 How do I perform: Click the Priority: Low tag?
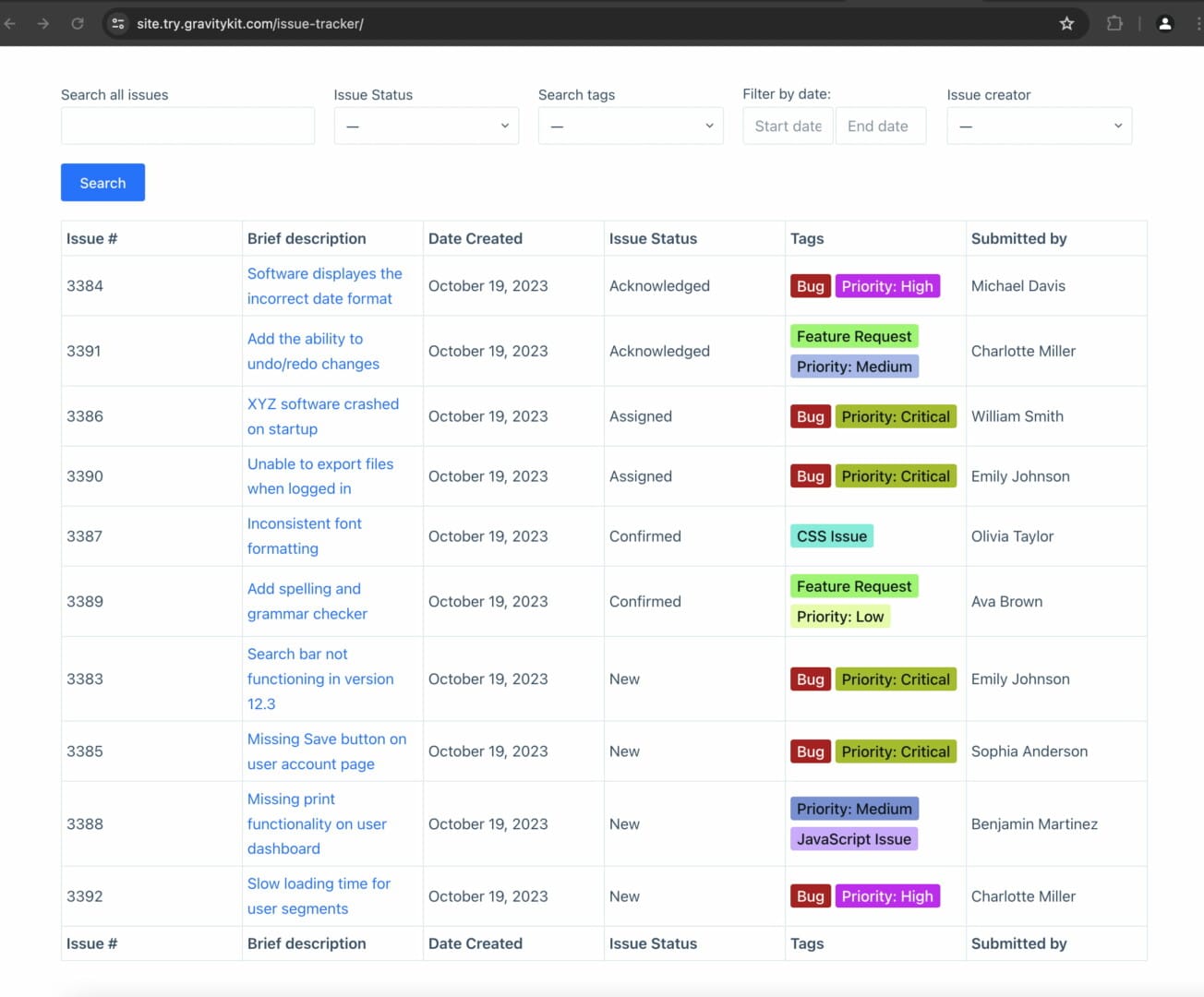pos(839,617)
